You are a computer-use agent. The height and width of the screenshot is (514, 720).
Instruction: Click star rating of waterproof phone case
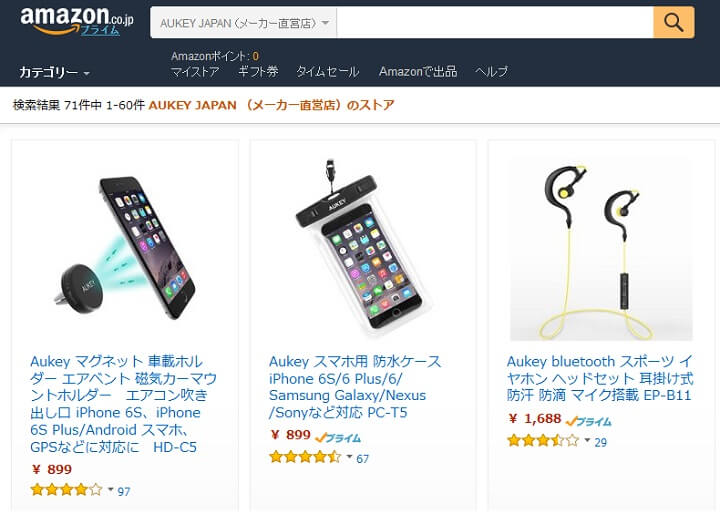point(305,457)
